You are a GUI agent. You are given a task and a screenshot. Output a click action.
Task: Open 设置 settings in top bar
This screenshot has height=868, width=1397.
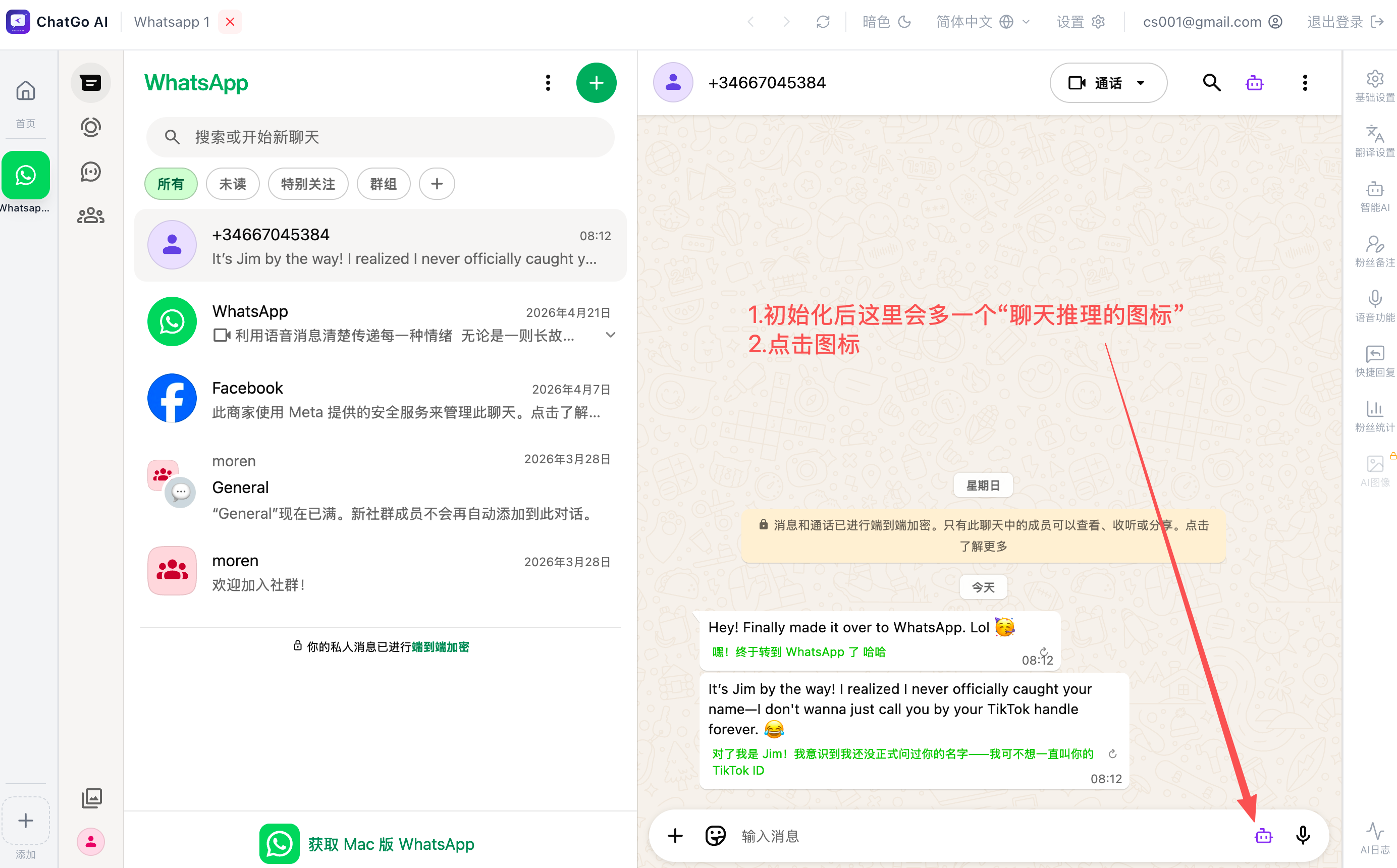(1080, 22)
